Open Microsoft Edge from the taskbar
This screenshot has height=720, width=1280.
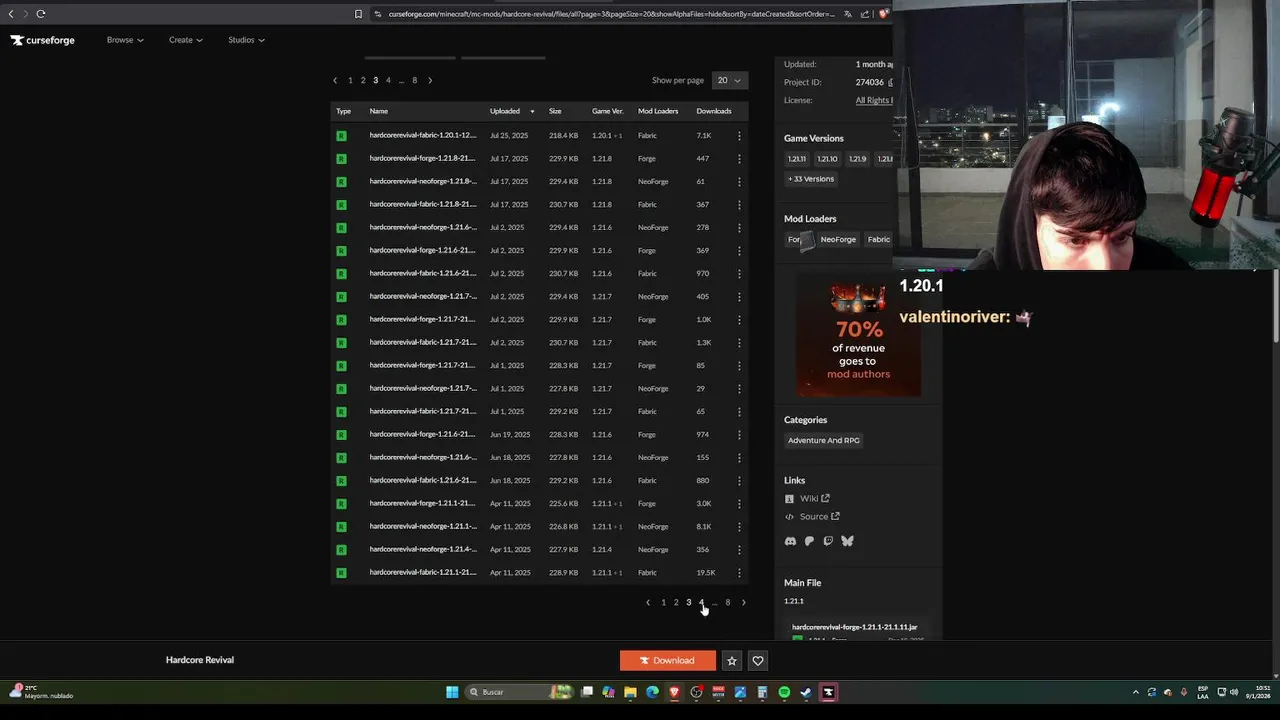[652, 692]
